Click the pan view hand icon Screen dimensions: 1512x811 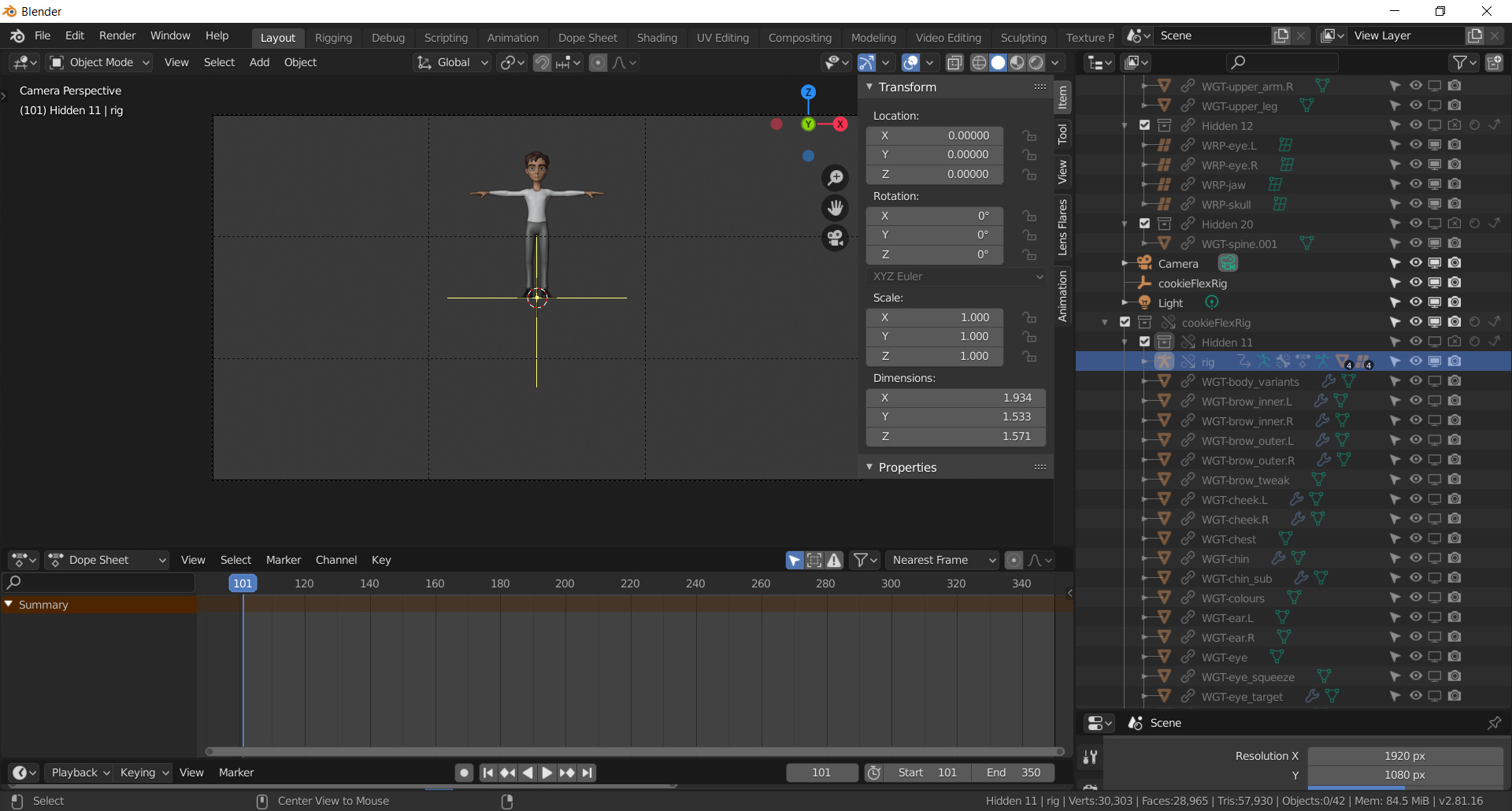836,208
